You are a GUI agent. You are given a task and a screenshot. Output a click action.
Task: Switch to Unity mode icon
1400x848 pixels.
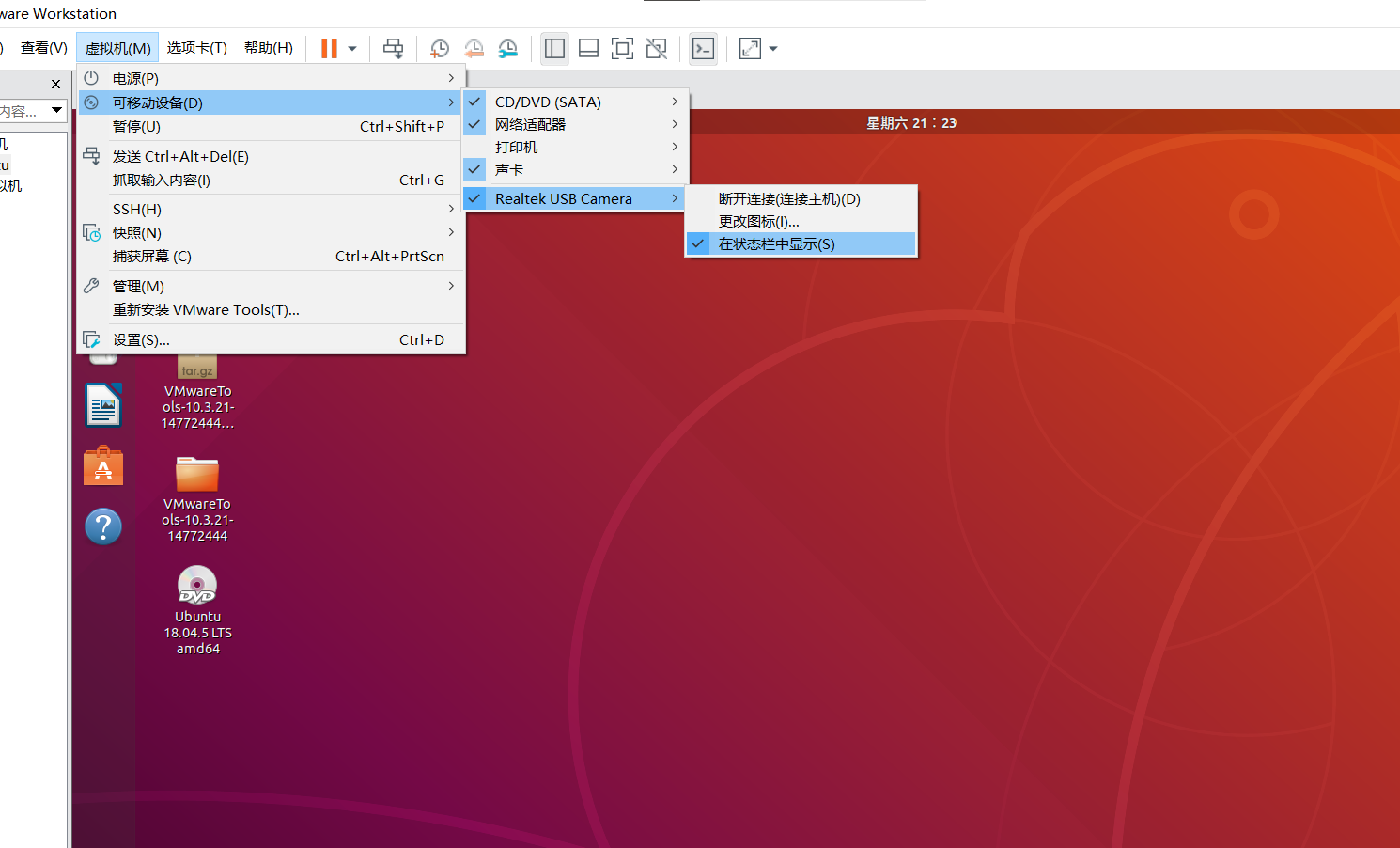[656, 48]
